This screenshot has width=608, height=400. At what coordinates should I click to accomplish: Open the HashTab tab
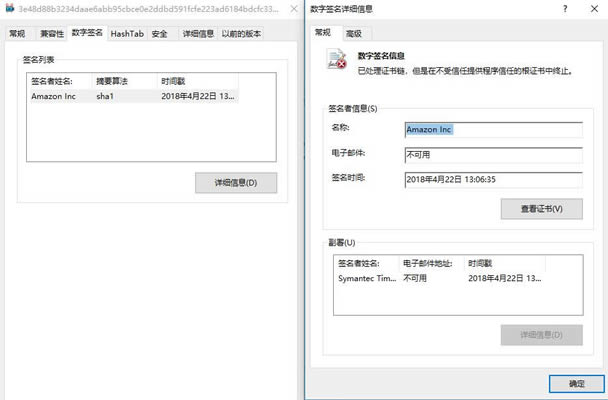coord(127,33)
